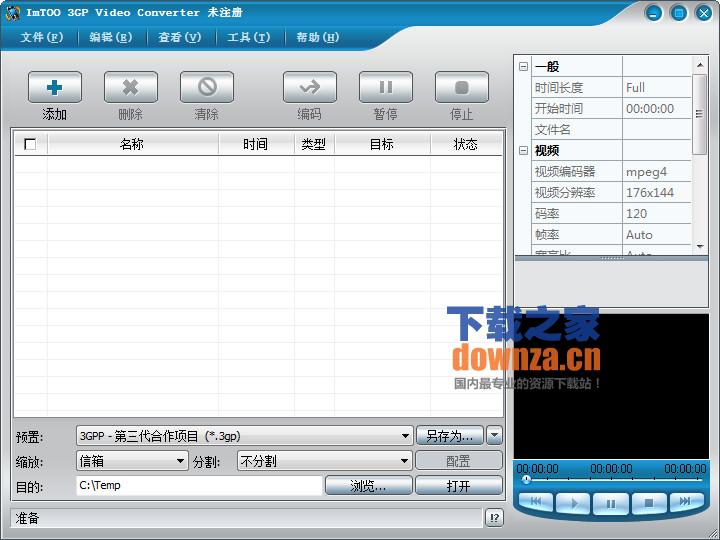Click the destination path field C:\Temp
720x540 pixels.
pos(199,485)
